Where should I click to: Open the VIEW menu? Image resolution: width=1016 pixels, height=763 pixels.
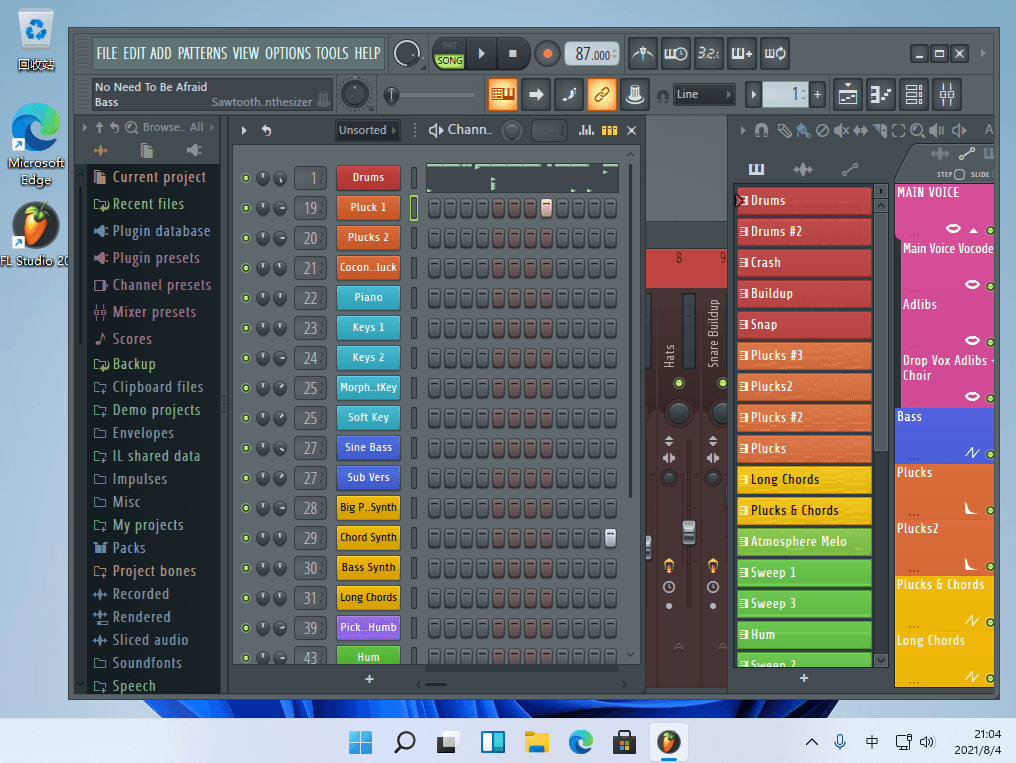point(246,54)
